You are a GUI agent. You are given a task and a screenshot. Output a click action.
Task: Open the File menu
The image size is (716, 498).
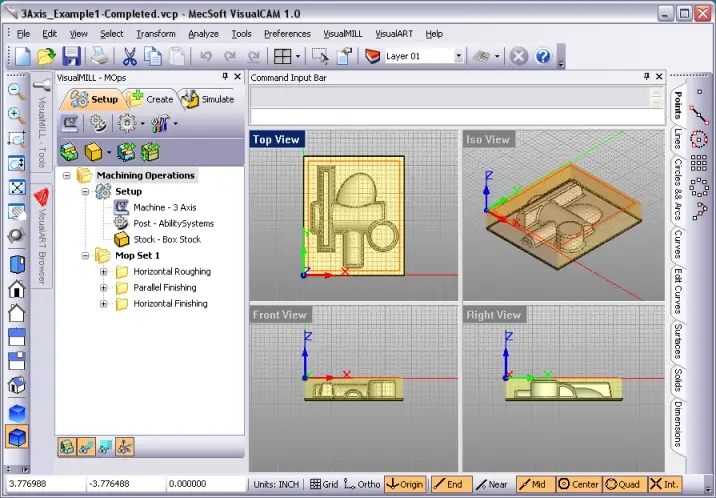click(x=23, y=34)
